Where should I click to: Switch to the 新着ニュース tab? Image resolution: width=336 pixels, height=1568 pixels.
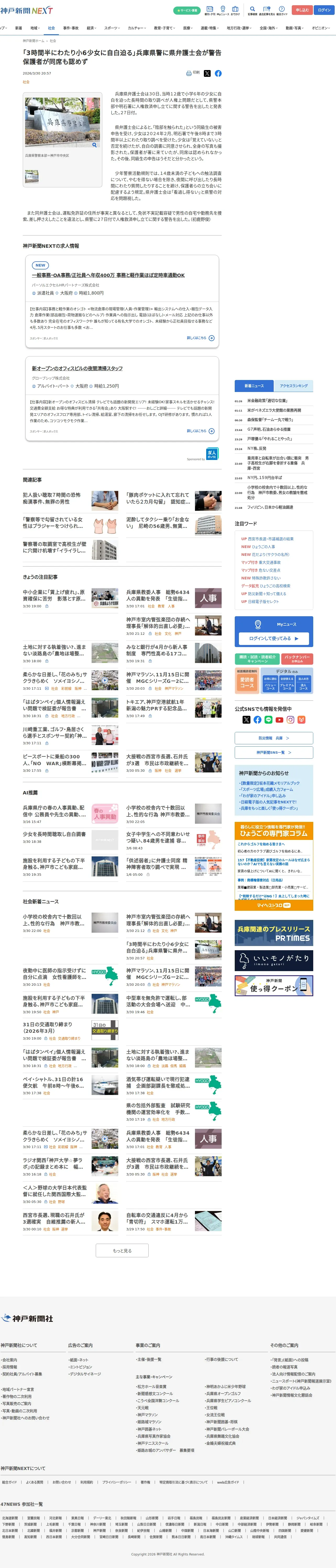tap(254, 386)
